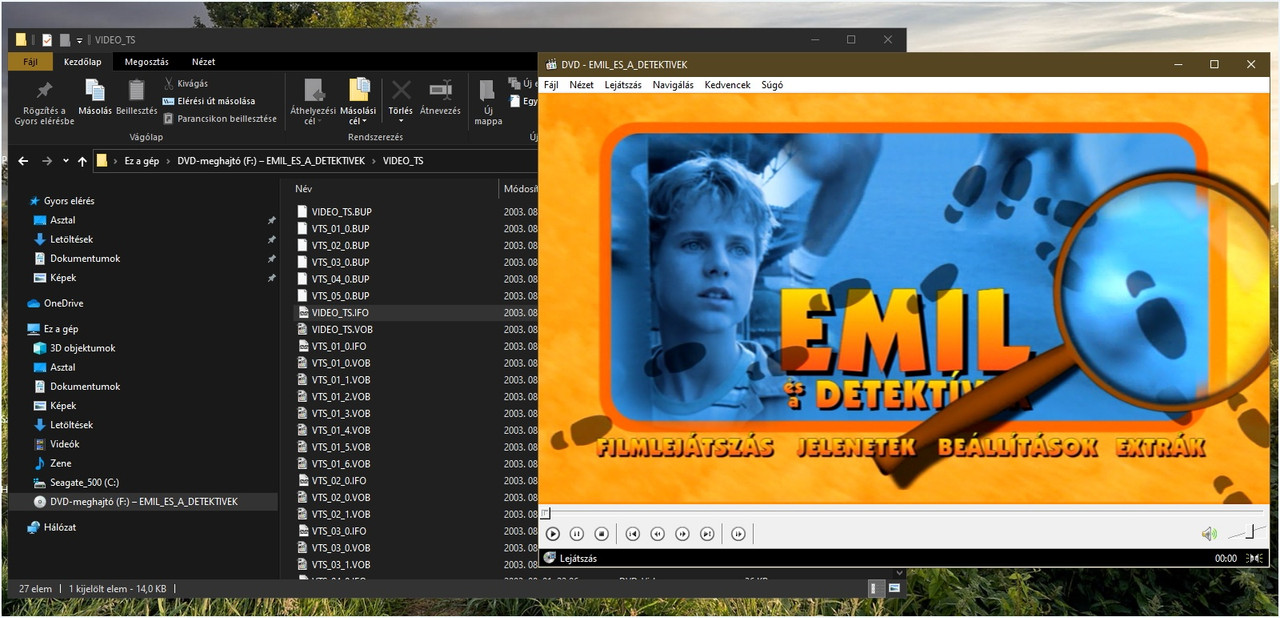This screenshot has height=618, width=1280.
Task: Select the file VTS_01_3.VOB
Action: pos(341,413)
